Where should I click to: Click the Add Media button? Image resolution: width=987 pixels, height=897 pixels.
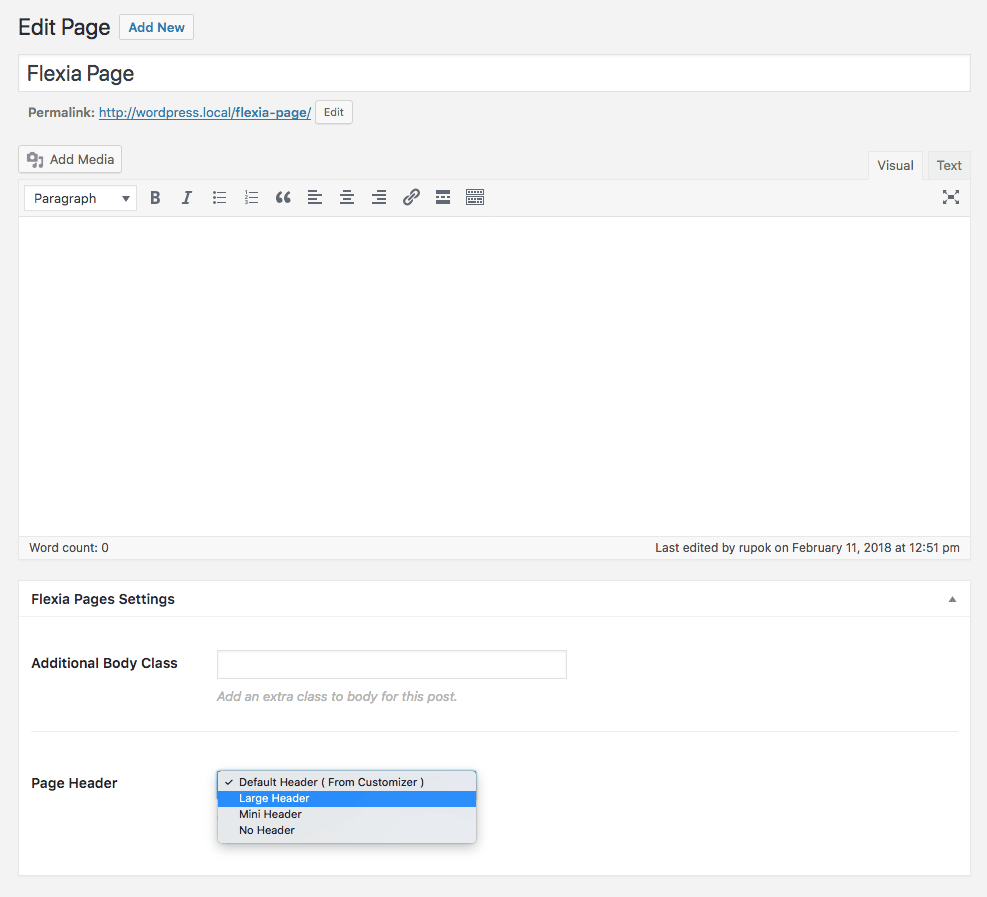pyautogui.click(x=70, y=159)
